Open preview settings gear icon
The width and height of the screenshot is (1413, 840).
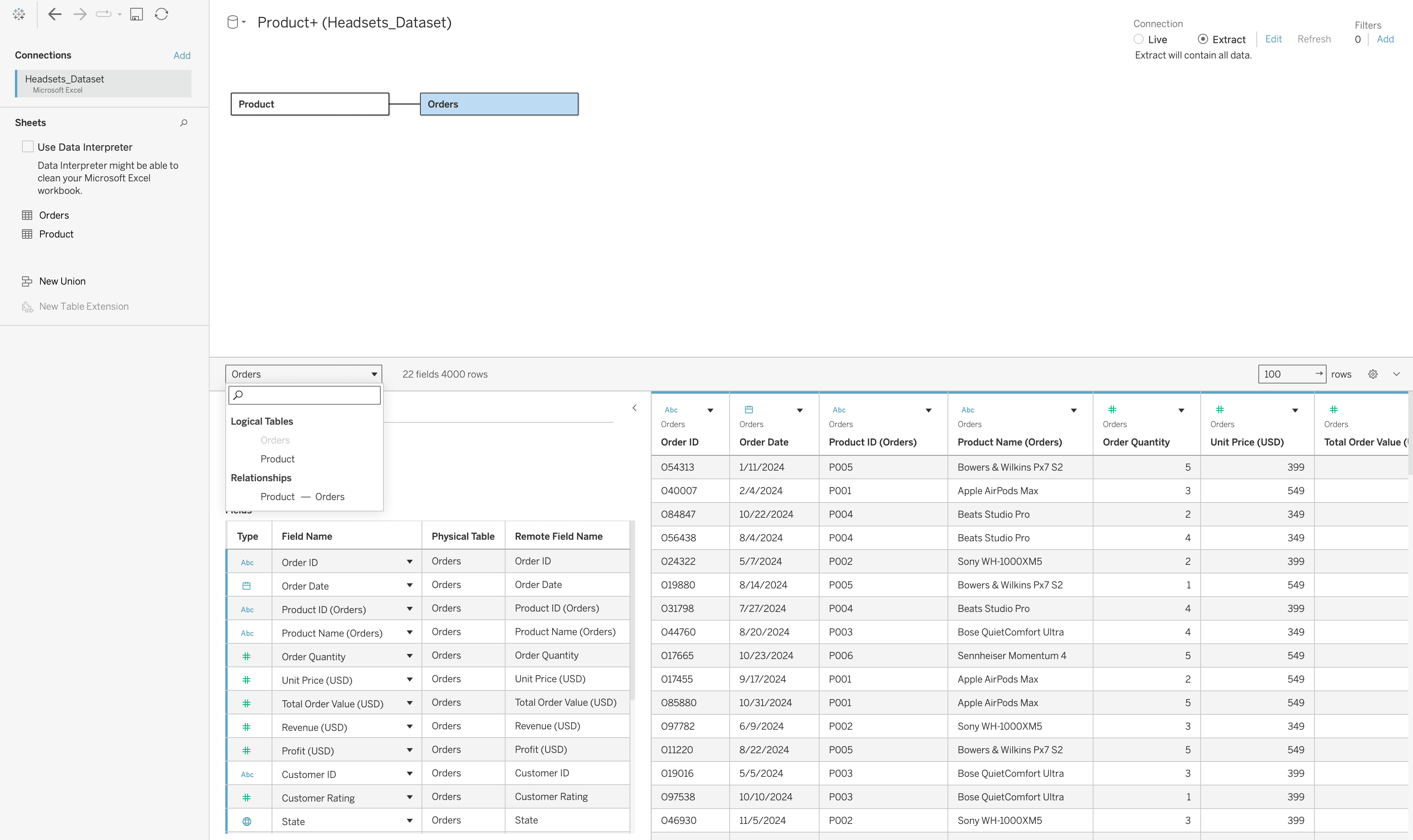pyautogui.click(x=1372, y=374)
